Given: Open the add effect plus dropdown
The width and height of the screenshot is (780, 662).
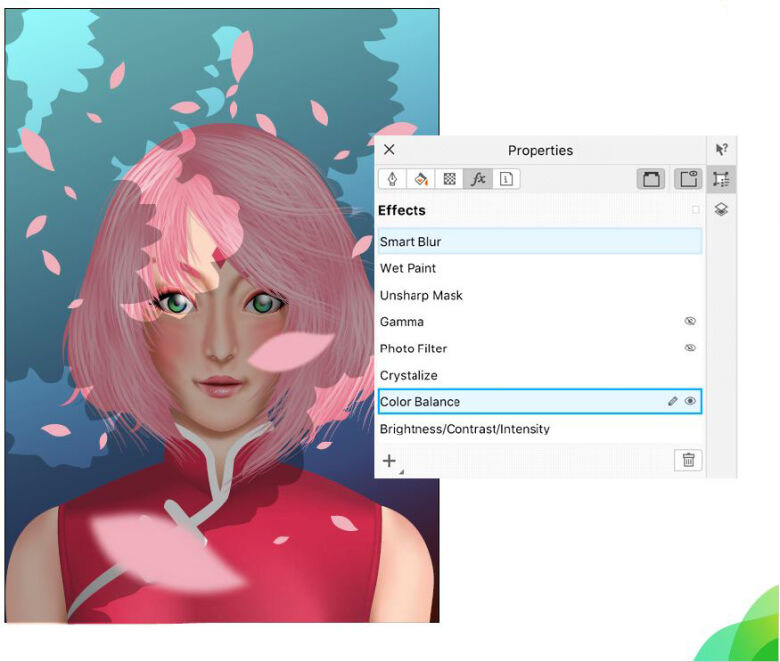Looking at the screenshot, I should click(391, 461).
